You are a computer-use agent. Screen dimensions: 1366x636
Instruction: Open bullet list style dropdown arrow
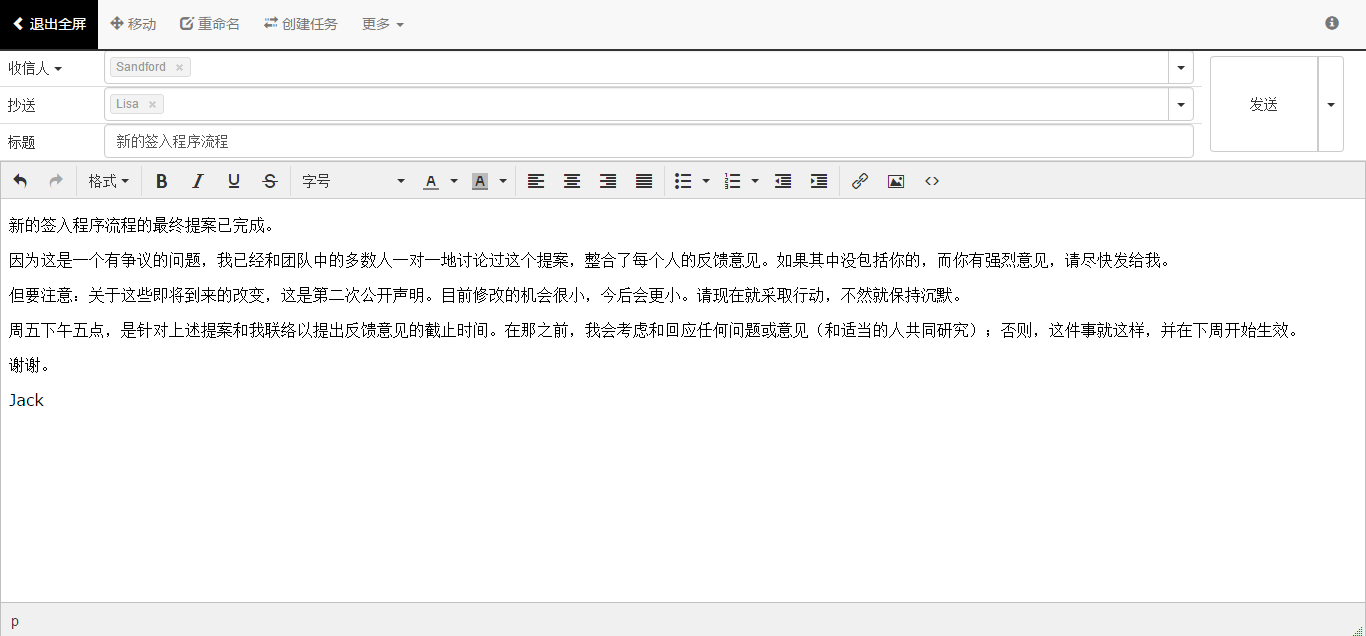click(x=706, y=181)
